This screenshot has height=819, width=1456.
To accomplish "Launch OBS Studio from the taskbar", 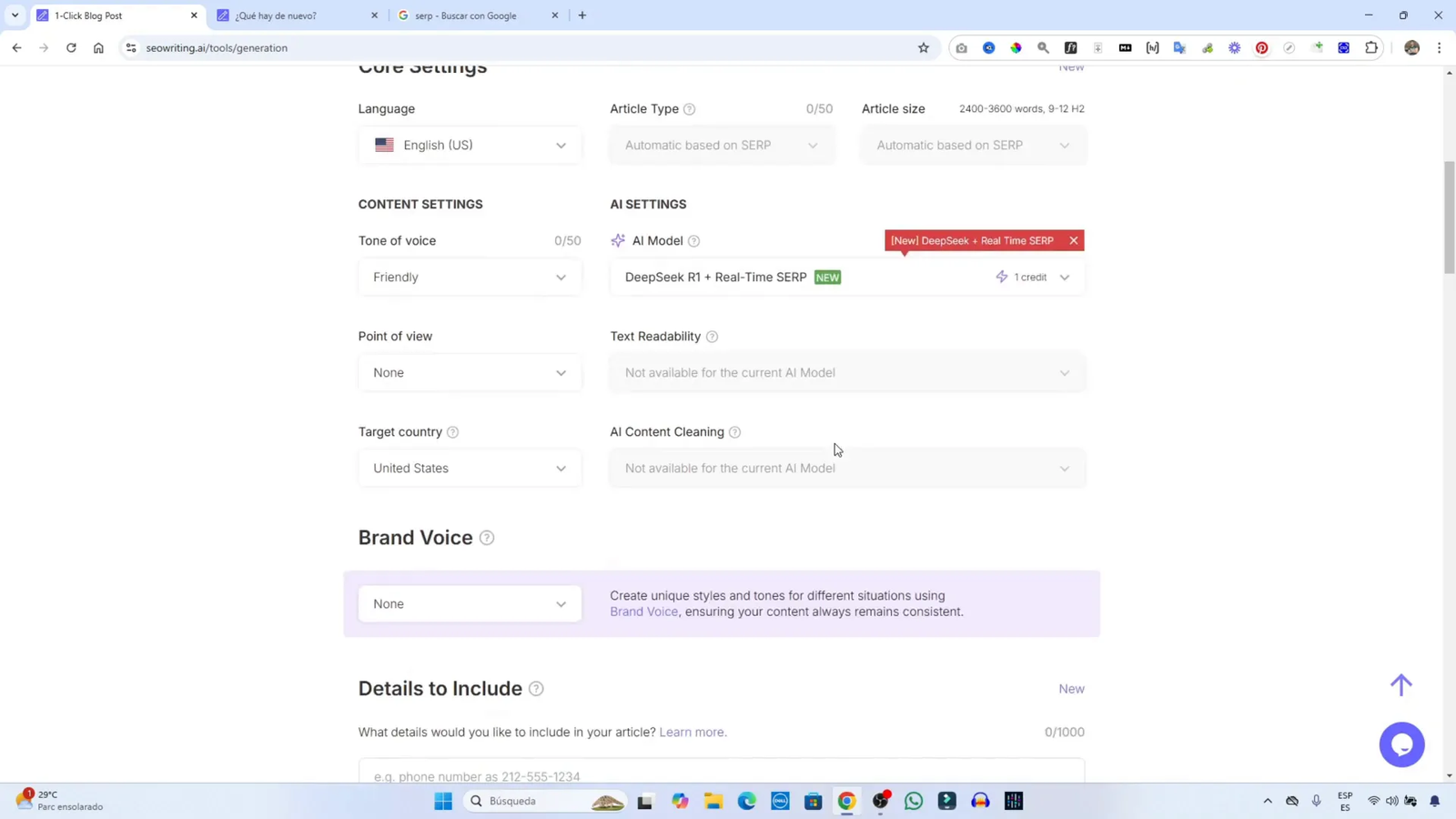I will point(879,801).
